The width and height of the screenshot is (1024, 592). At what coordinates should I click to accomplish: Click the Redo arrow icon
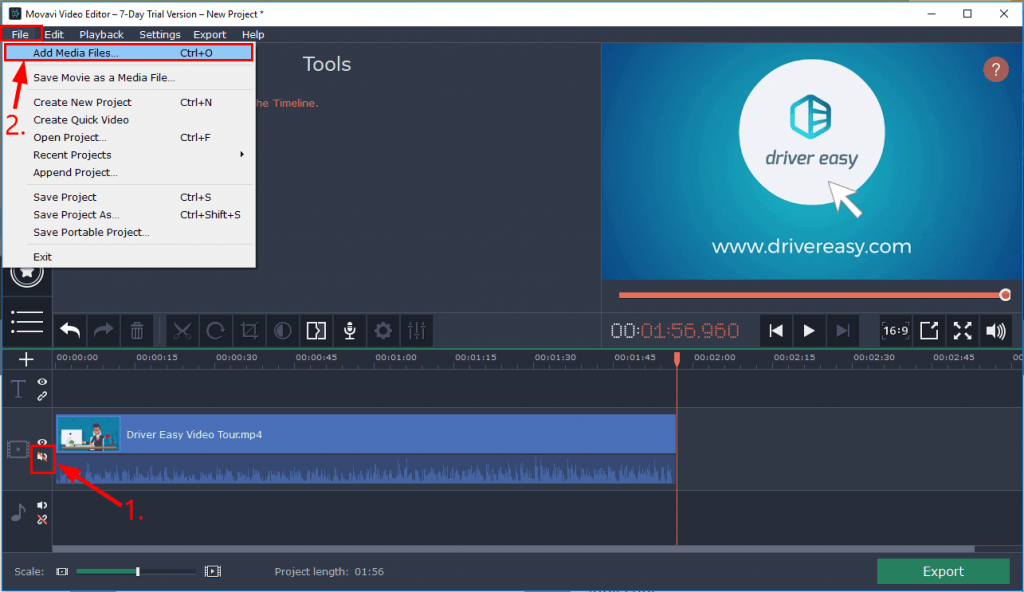103,331
